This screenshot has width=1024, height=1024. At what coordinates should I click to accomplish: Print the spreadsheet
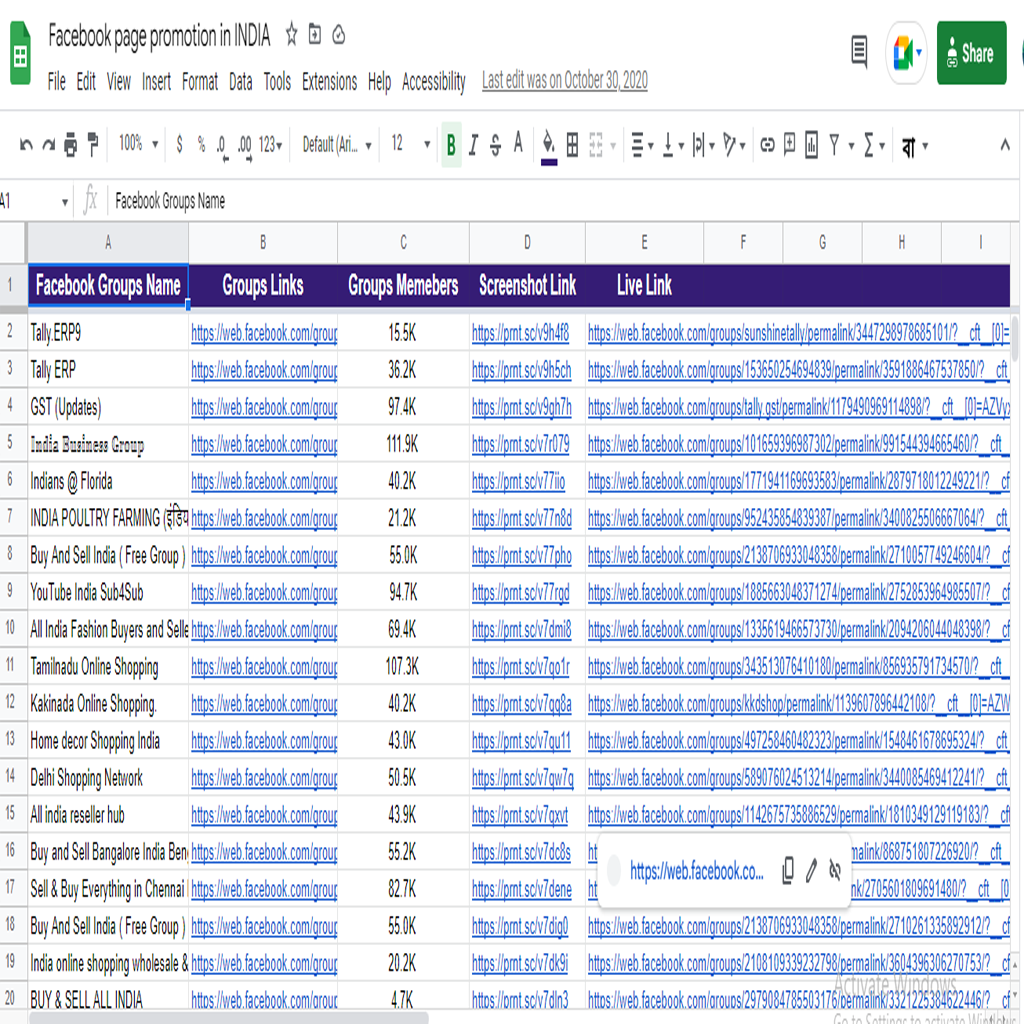[71, 144]
